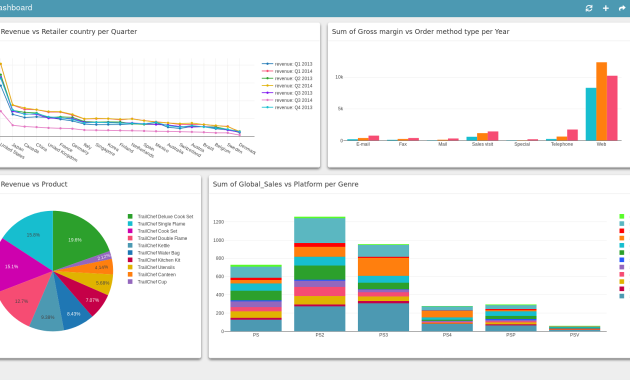Click the Revenue vs Product panel title
630x380 pixels.
point(34,184)
